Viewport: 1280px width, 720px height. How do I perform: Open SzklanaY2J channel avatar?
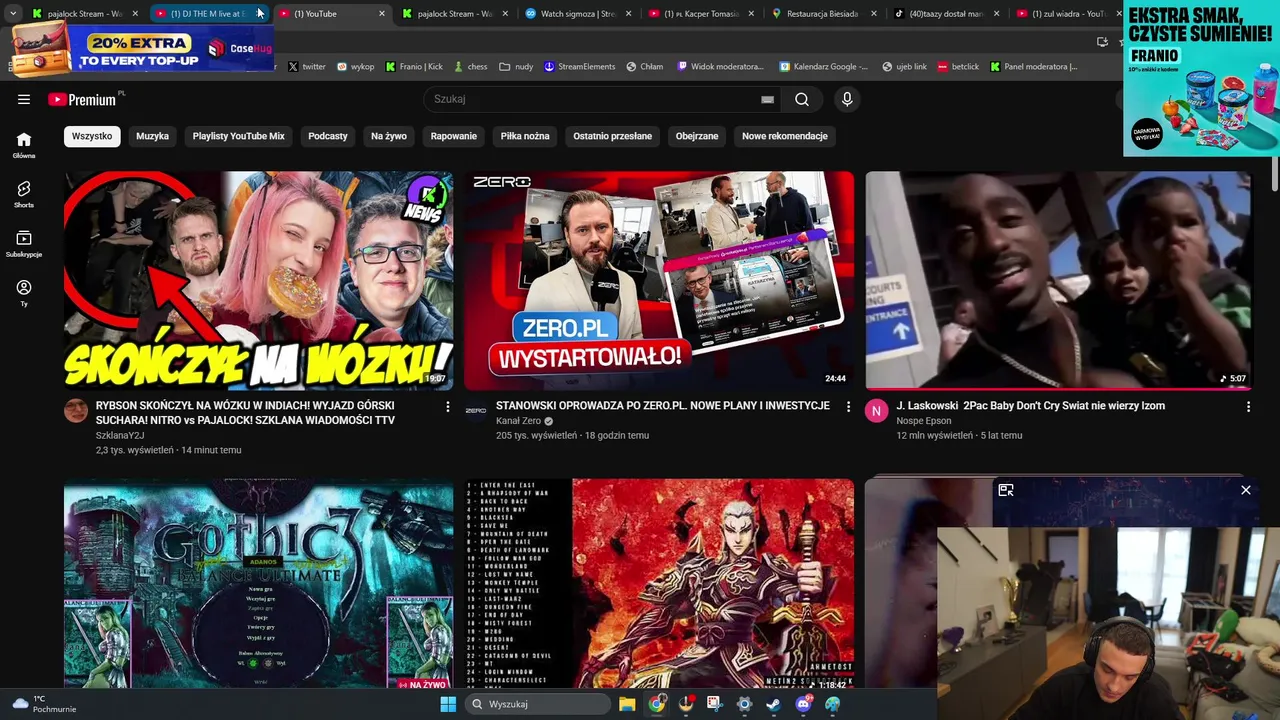click(x=76, y=411)
